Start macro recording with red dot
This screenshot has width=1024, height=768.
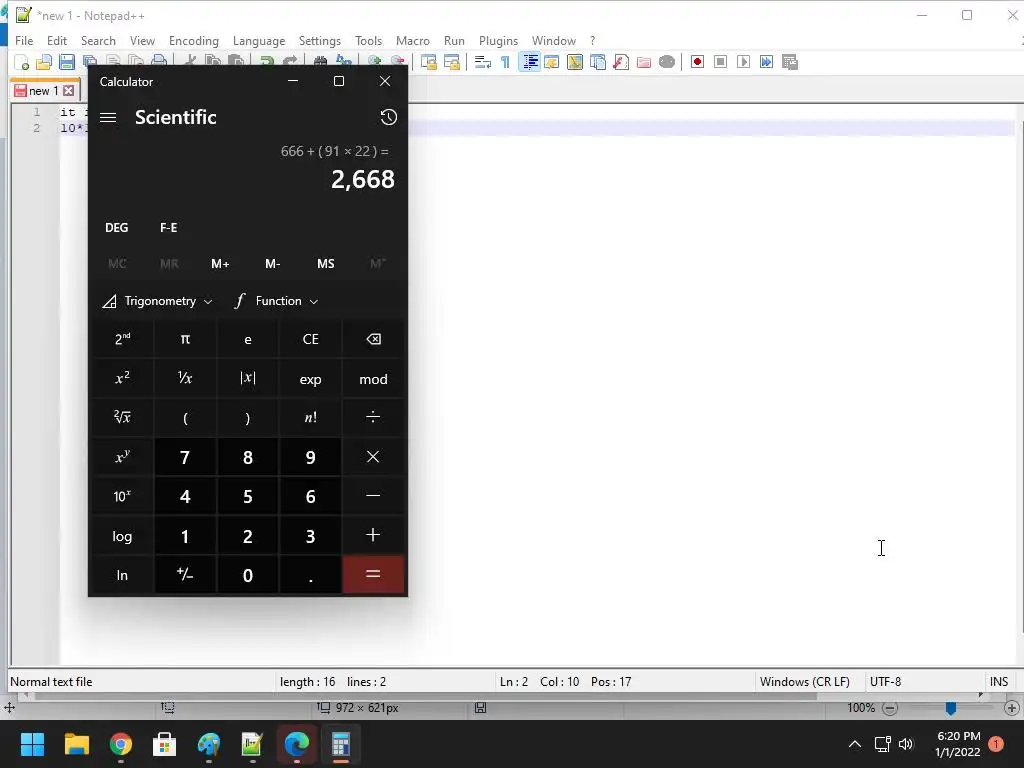pos(697,62)
